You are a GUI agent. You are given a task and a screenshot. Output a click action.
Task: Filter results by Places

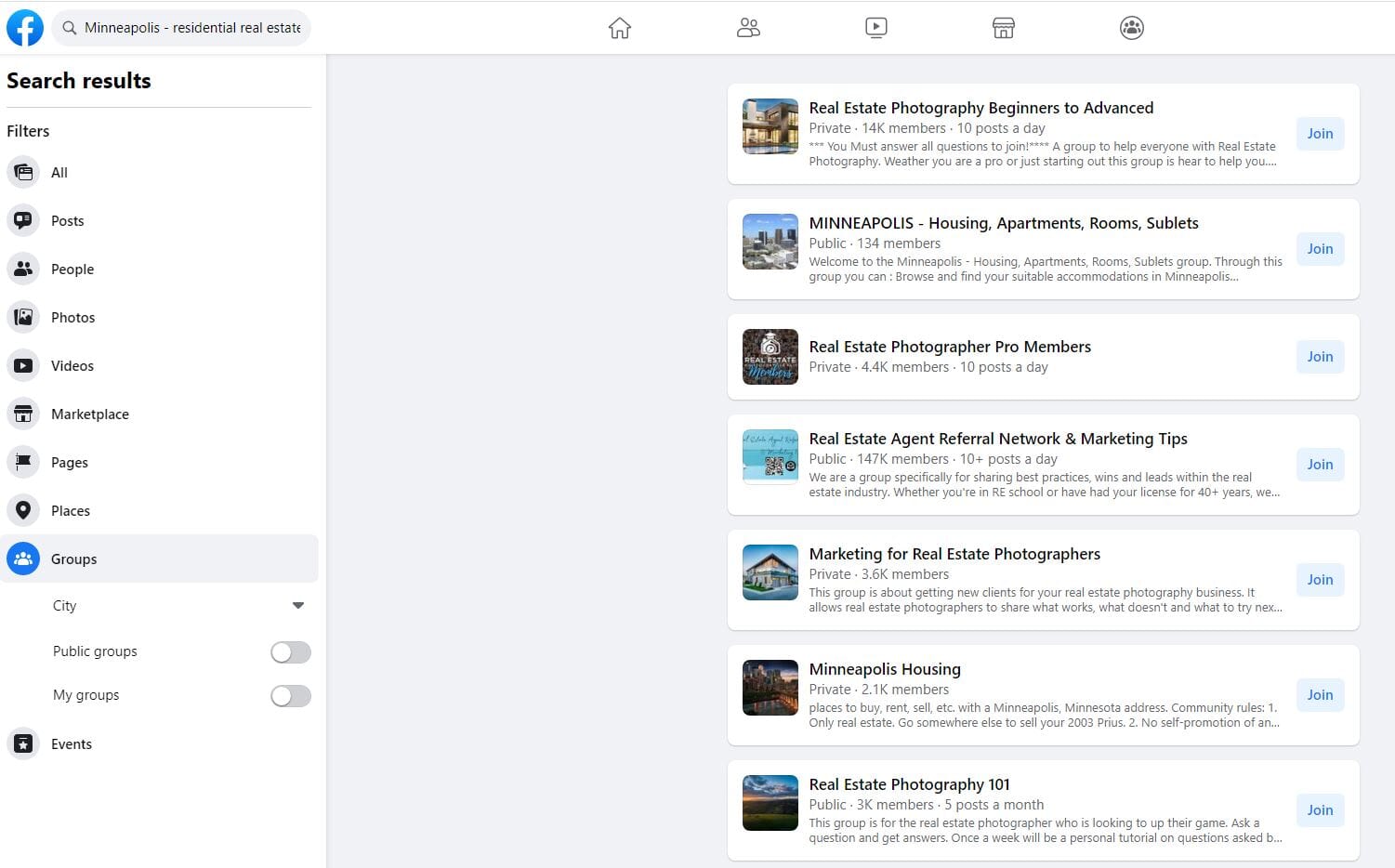[70, 511]
